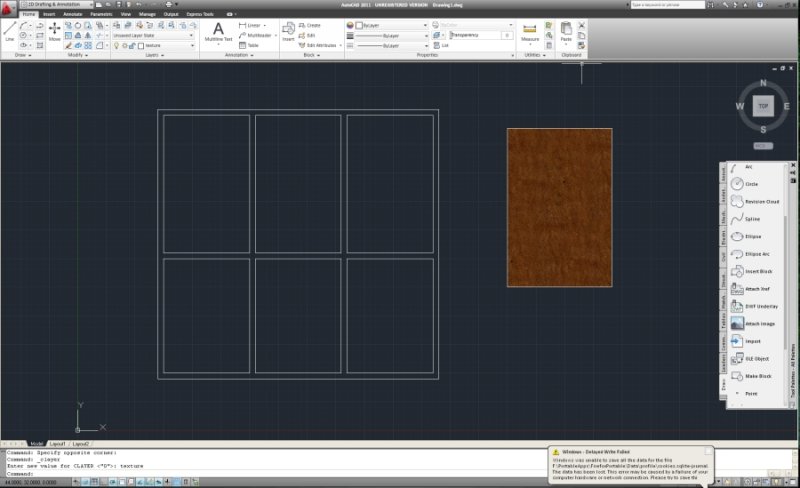Click the Delayed Write Failed notification balloon

click(x=631, y=465)
